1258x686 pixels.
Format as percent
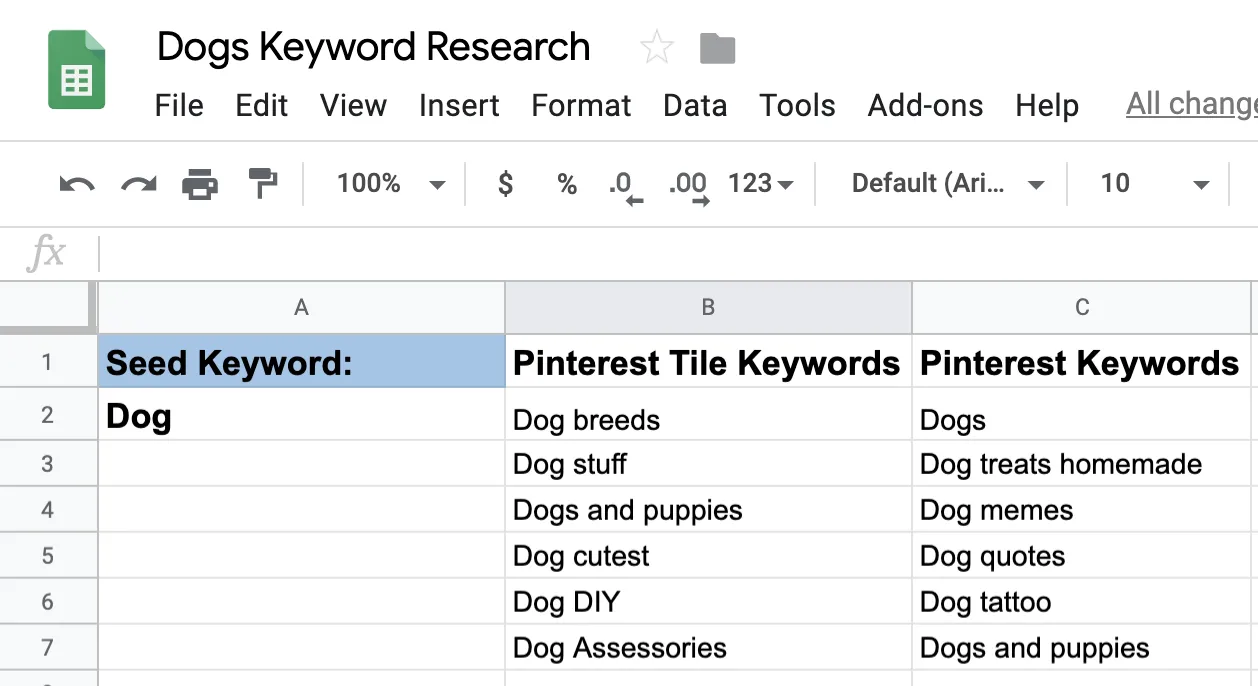567,184
